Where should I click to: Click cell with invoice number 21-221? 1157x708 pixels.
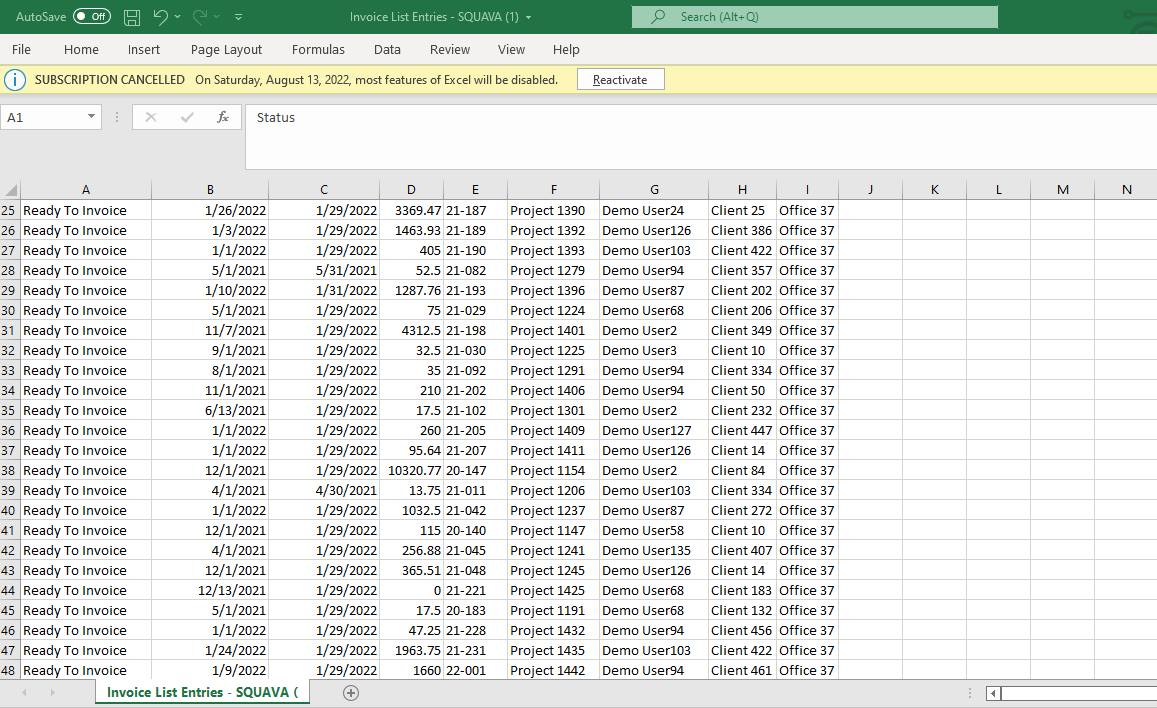tap(475, 591)
